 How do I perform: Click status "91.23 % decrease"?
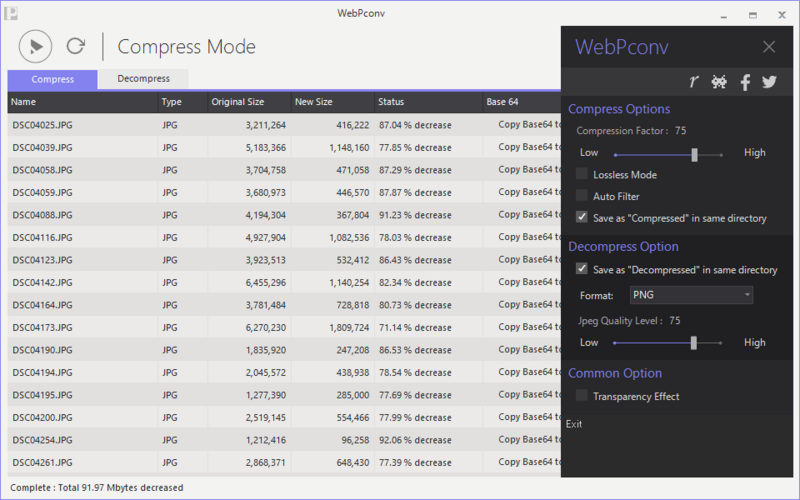(415, 215)
